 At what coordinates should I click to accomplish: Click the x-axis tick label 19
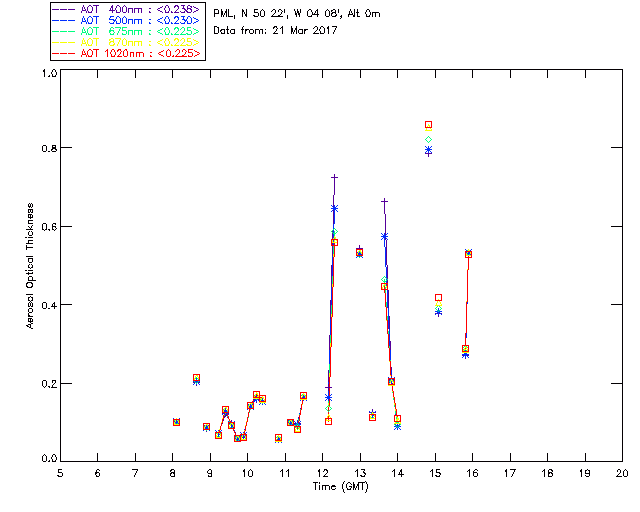585,473
